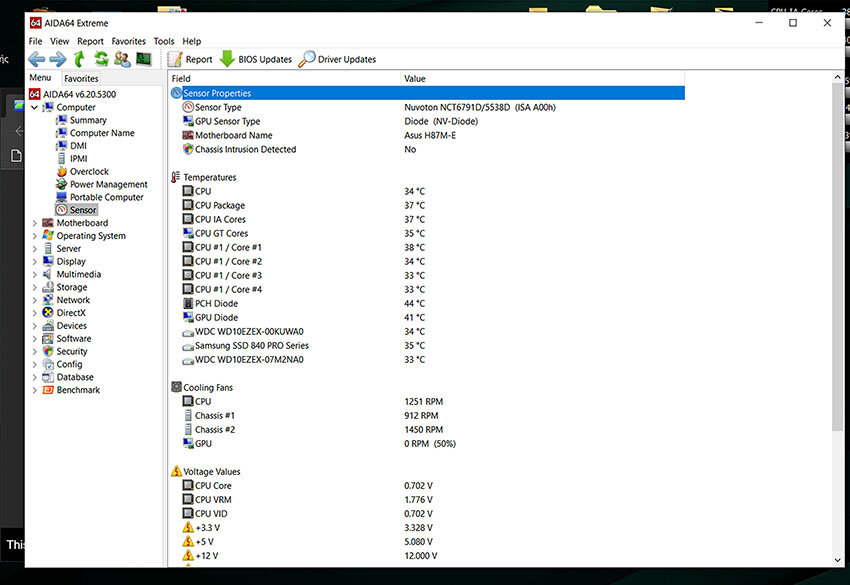The image size is (850, 585).
Task: Expand the Motherboard tree node
Action: coord(36,223)
